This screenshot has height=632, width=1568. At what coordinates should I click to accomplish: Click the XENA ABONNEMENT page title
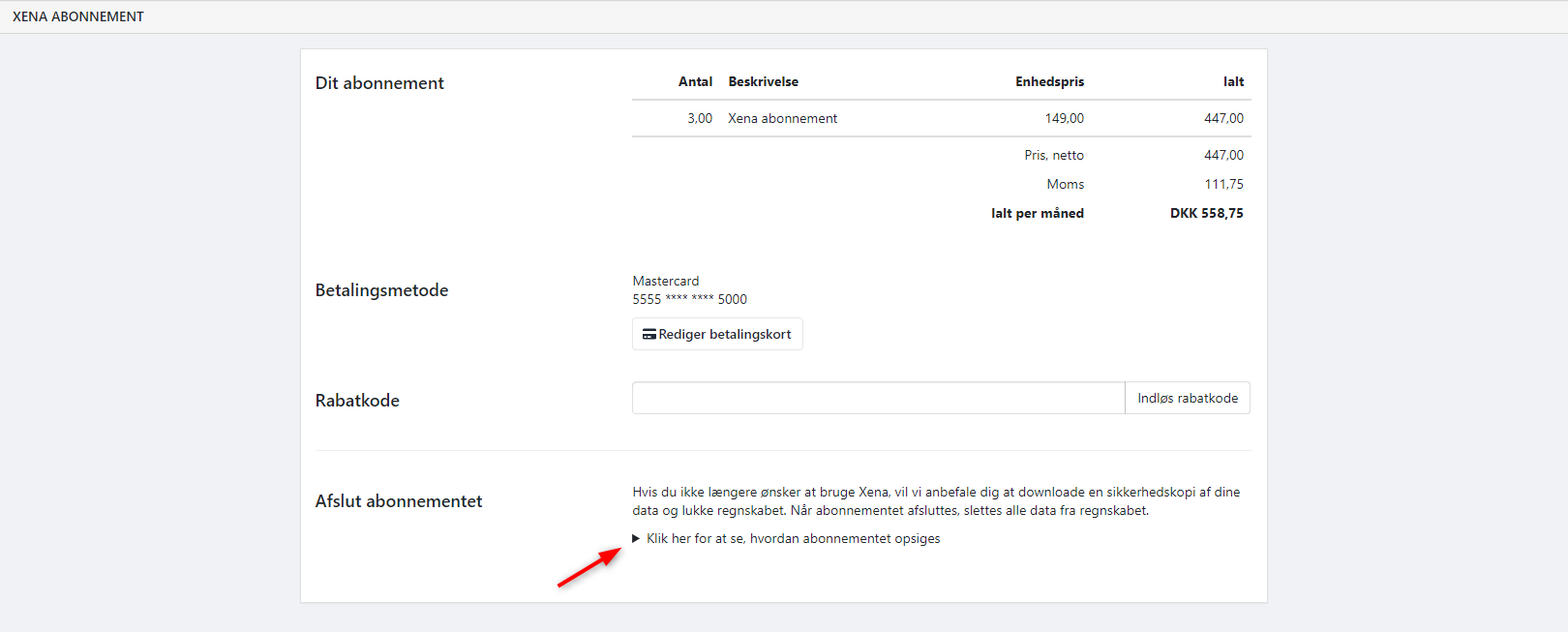click(x=78, y=16)
